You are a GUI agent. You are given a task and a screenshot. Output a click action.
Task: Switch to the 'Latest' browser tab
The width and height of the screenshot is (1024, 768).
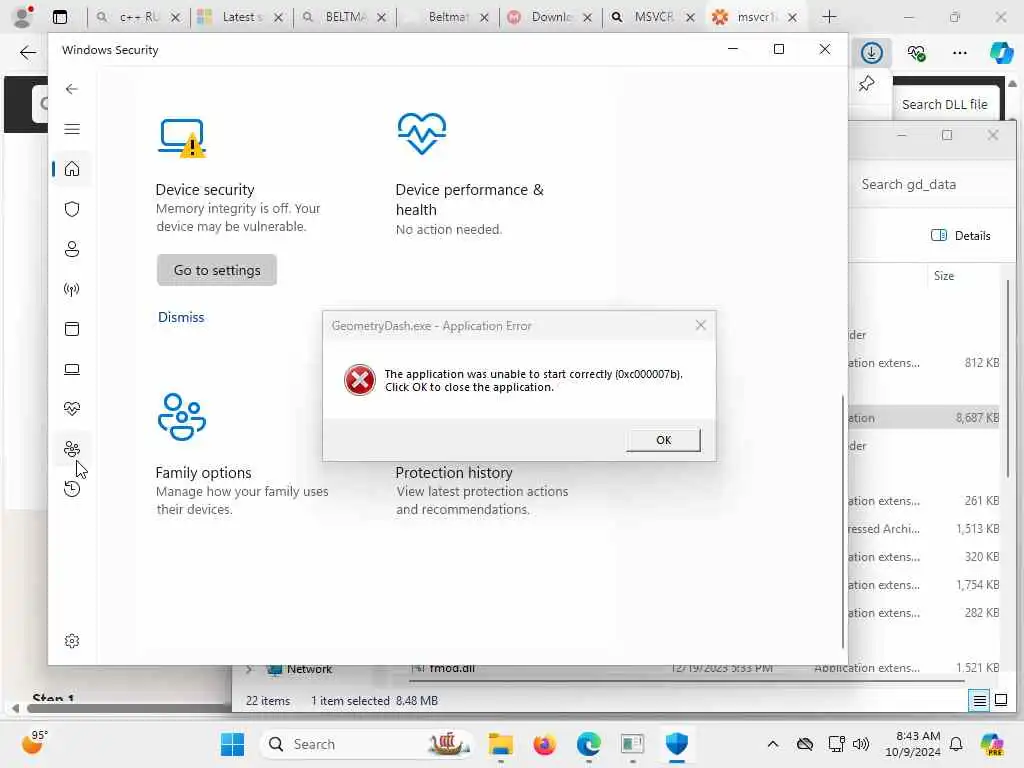[239, 17]
